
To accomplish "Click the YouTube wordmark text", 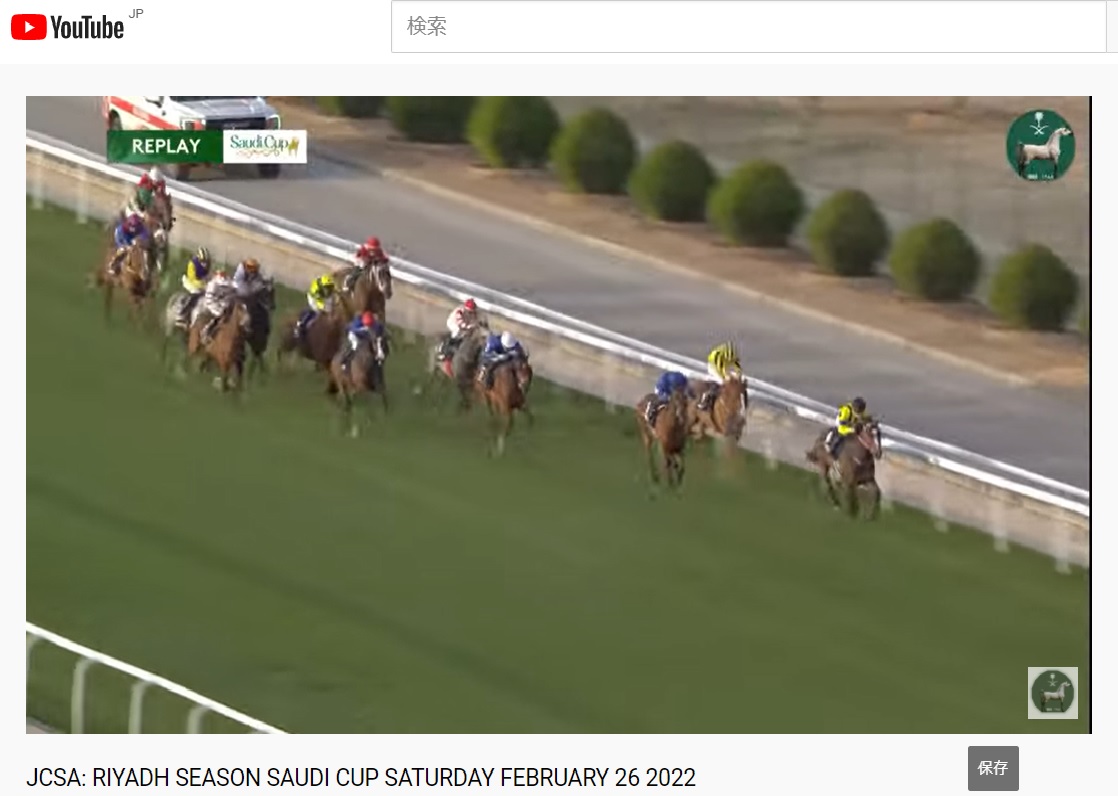I will (87, 29).
